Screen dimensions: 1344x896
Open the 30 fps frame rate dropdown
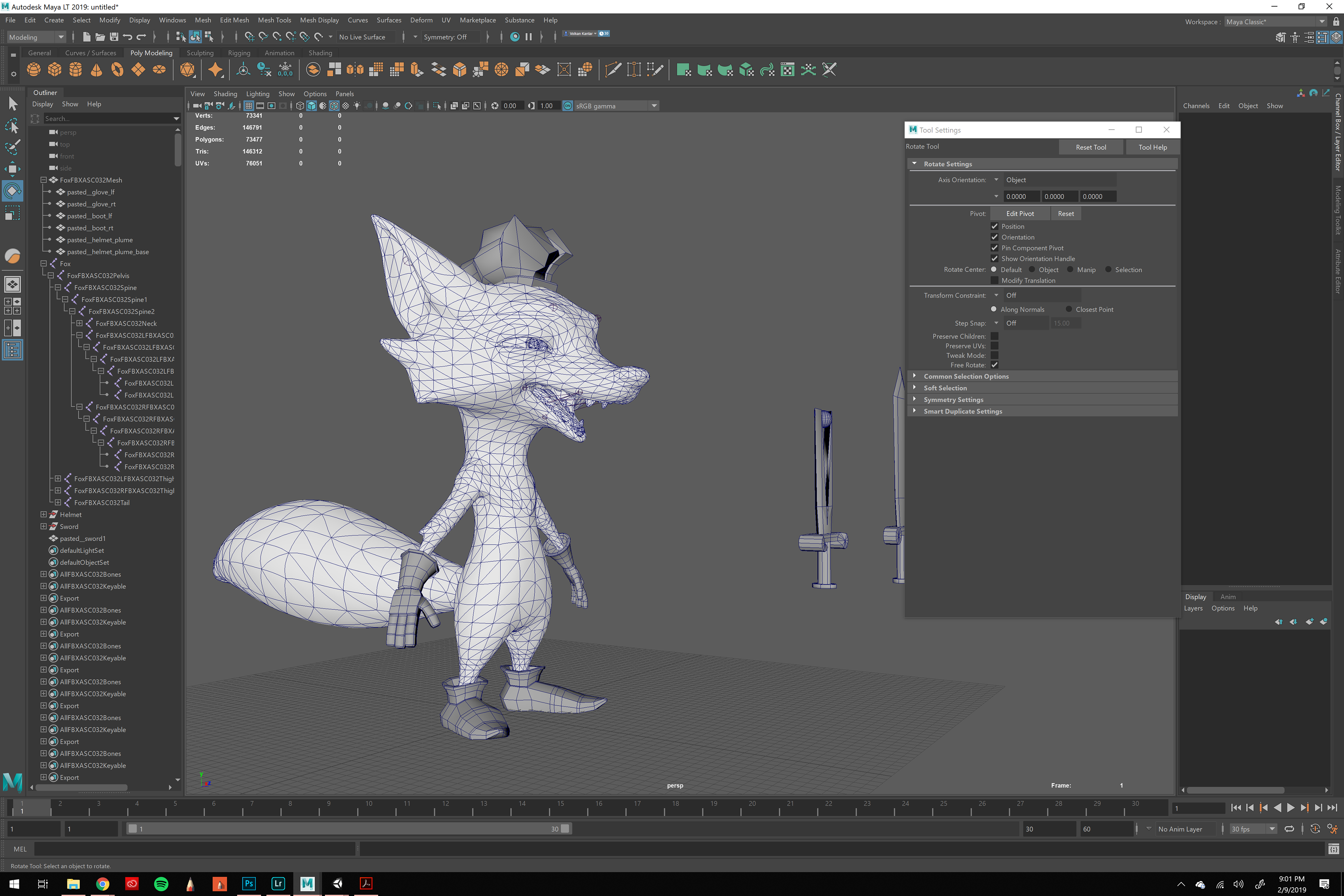coord(1253,828)
